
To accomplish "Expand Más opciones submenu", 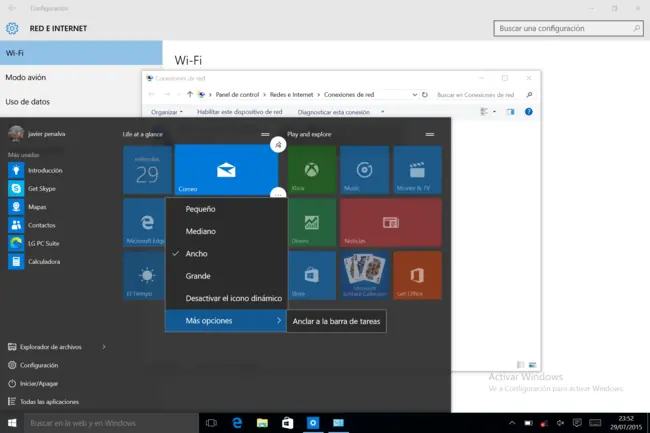I will (226, 321).
